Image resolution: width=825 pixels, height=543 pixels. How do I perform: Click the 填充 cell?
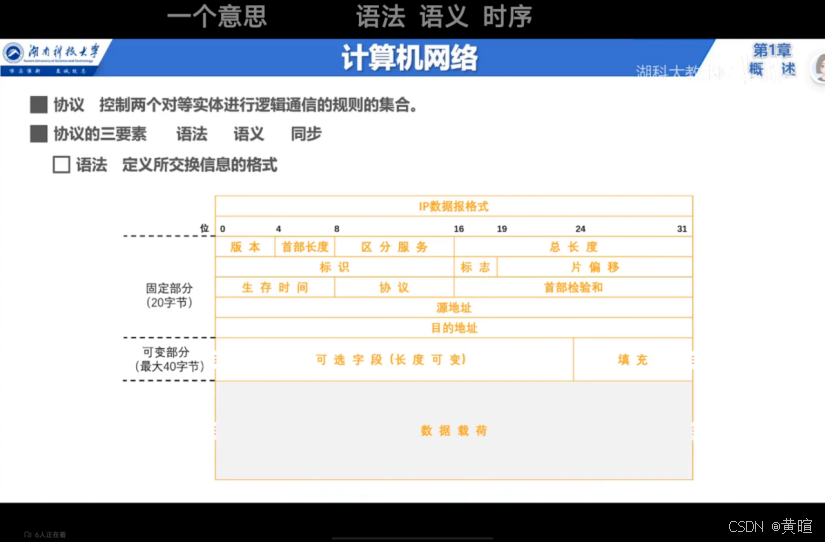coord(633,359)
